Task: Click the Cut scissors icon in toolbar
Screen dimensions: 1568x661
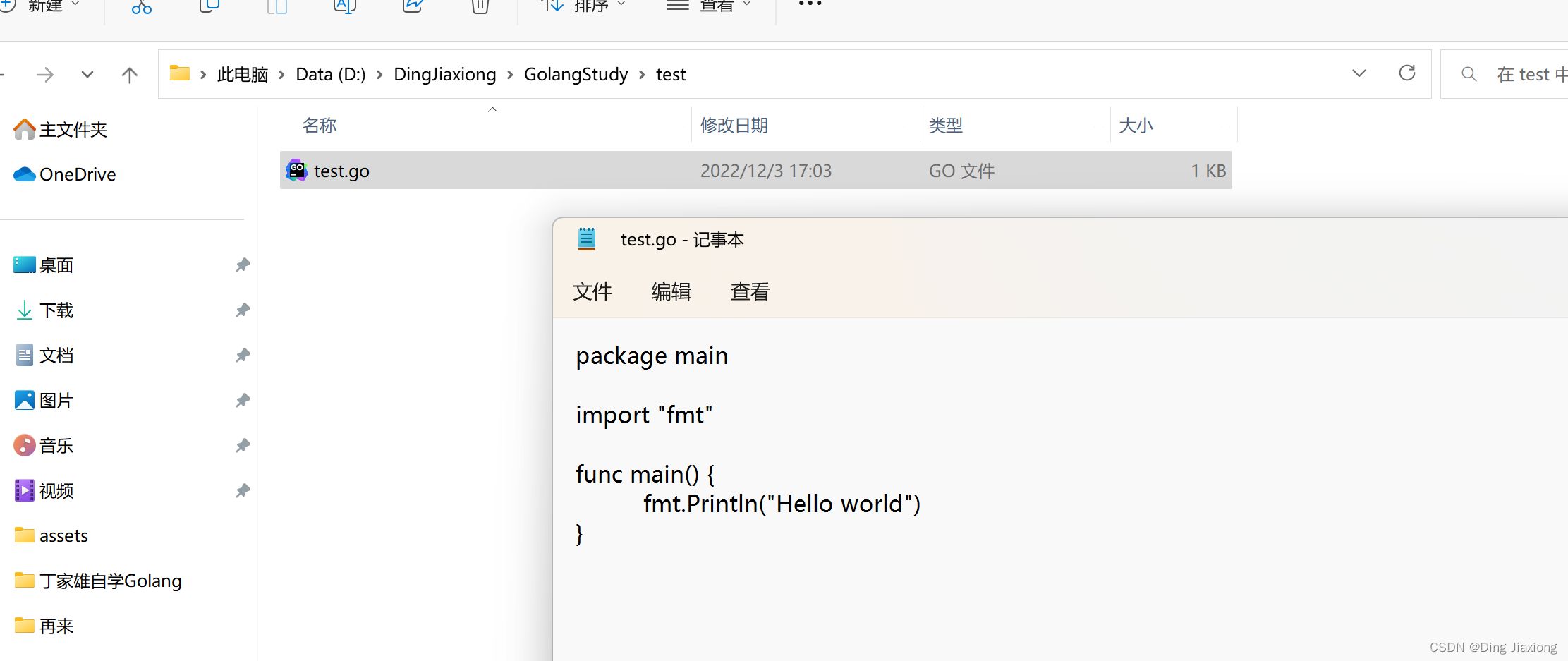Action: pyautogui.click(x=142, y=6)
